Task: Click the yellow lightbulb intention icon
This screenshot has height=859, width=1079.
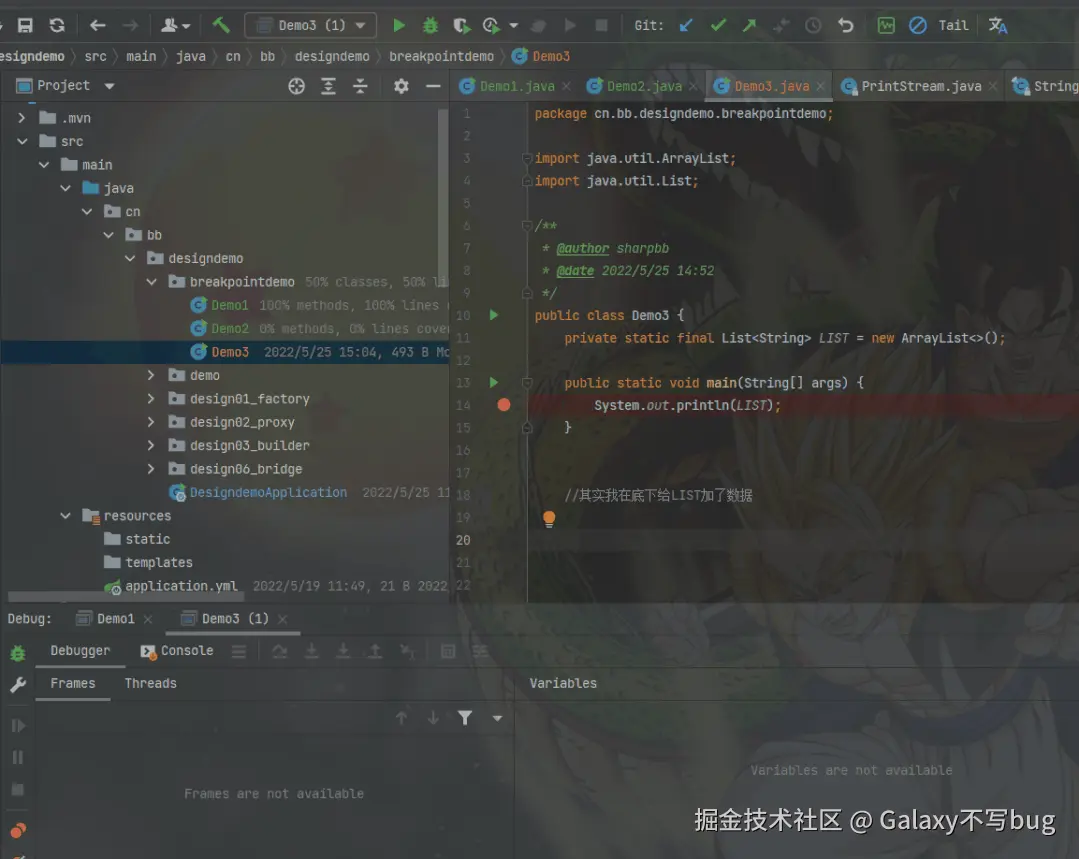Action: tap(548, 518)
